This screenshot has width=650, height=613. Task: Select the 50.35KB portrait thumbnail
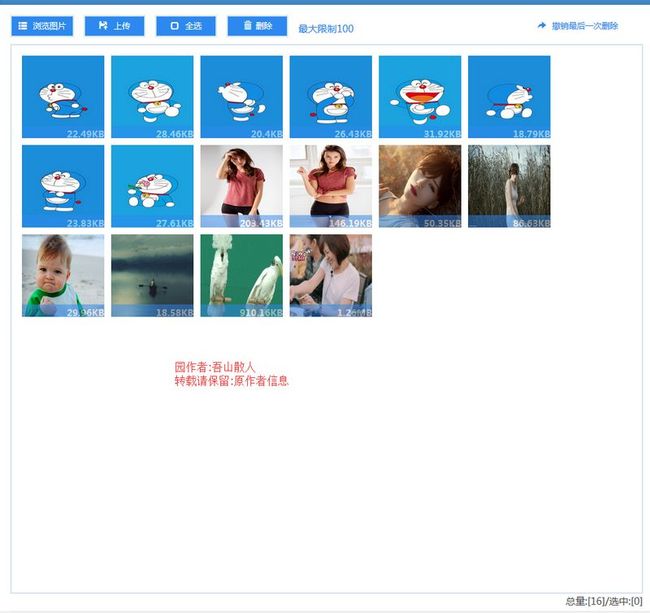click(420, 186)
